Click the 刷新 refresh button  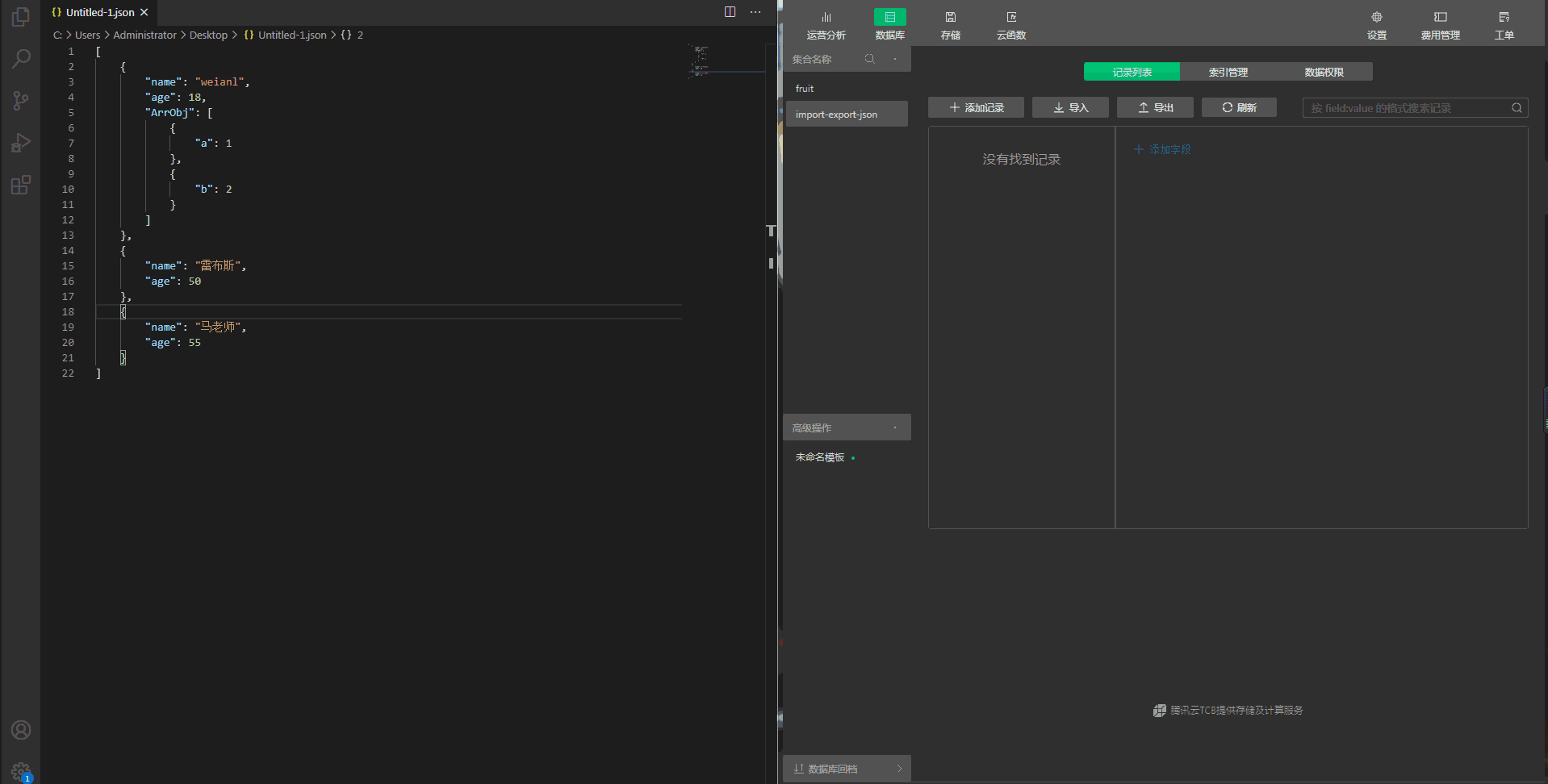pyautogui.click(x=1239, y=107)
